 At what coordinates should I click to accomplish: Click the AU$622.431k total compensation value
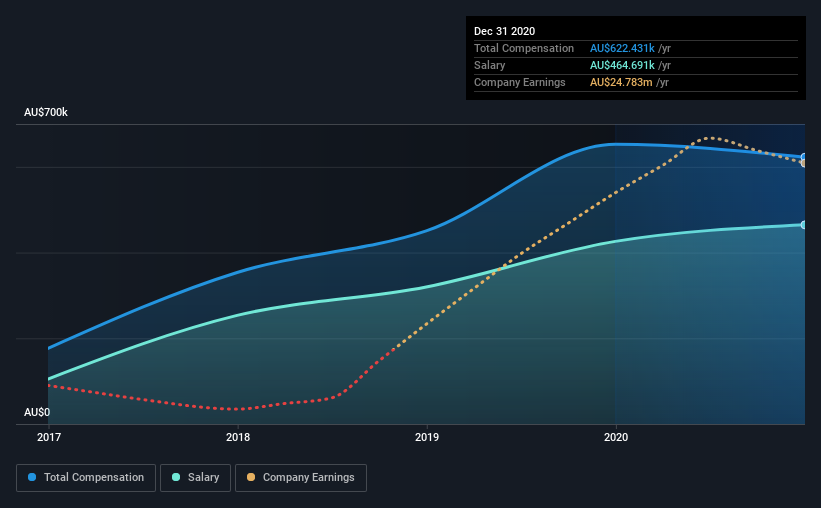622,48
